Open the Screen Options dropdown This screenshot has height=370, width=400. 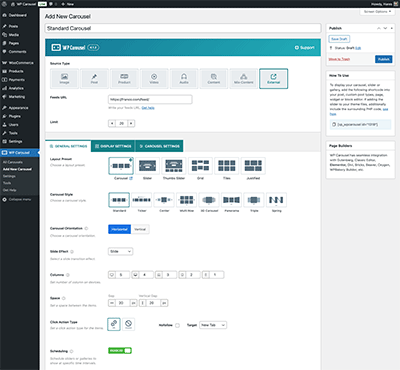377,12
